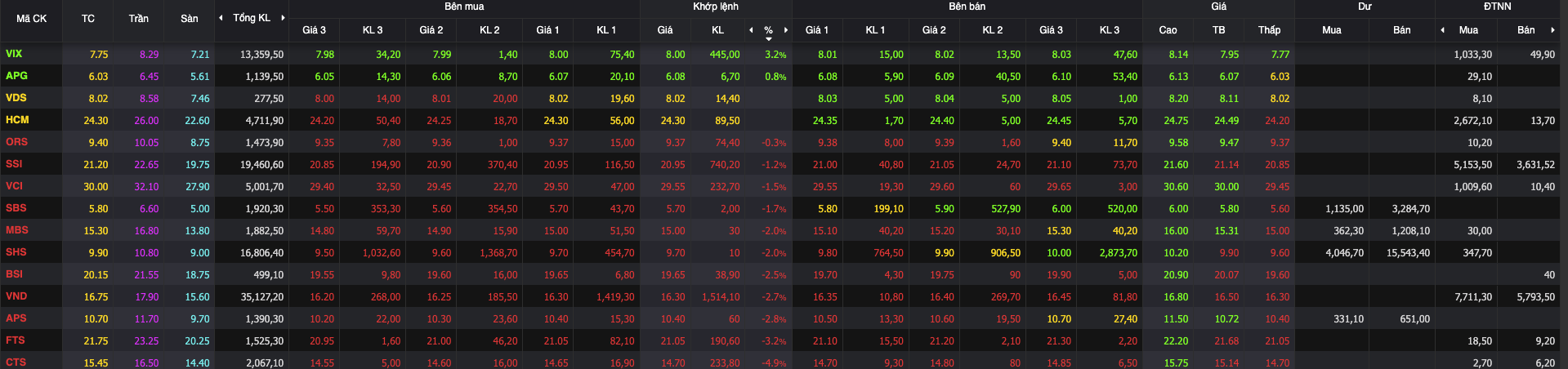Click SHS Dư Bán value 15,543,40
Viewport: 1568px width, 369px height.
[x=1408, y=253]
